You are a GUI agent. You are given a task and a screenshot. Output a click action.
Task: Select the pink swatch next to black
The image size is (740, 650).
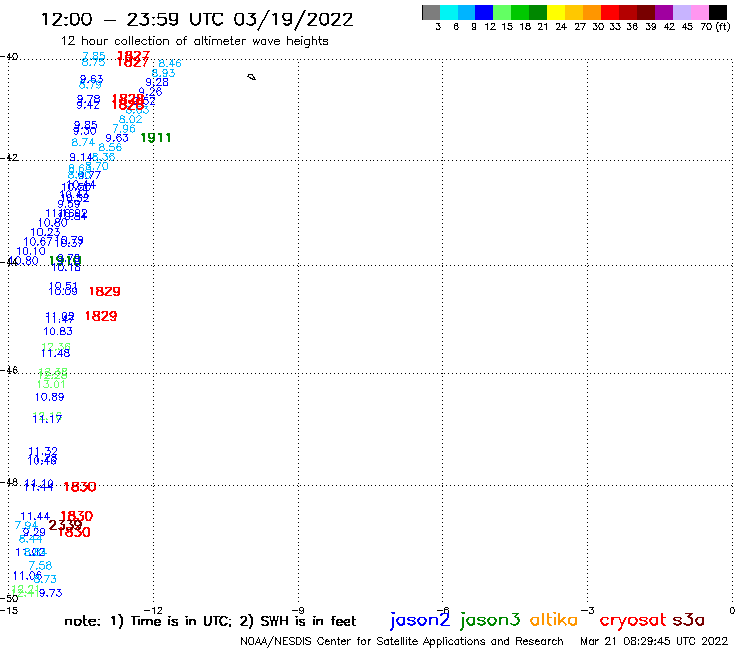[x=699, y=12]
